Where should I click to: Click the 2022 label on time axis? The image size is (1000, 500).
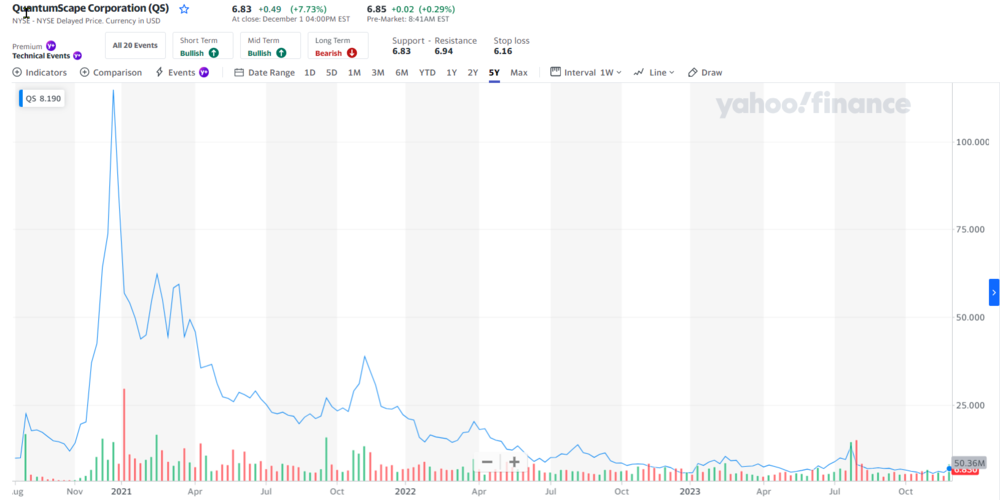[406, 492]
